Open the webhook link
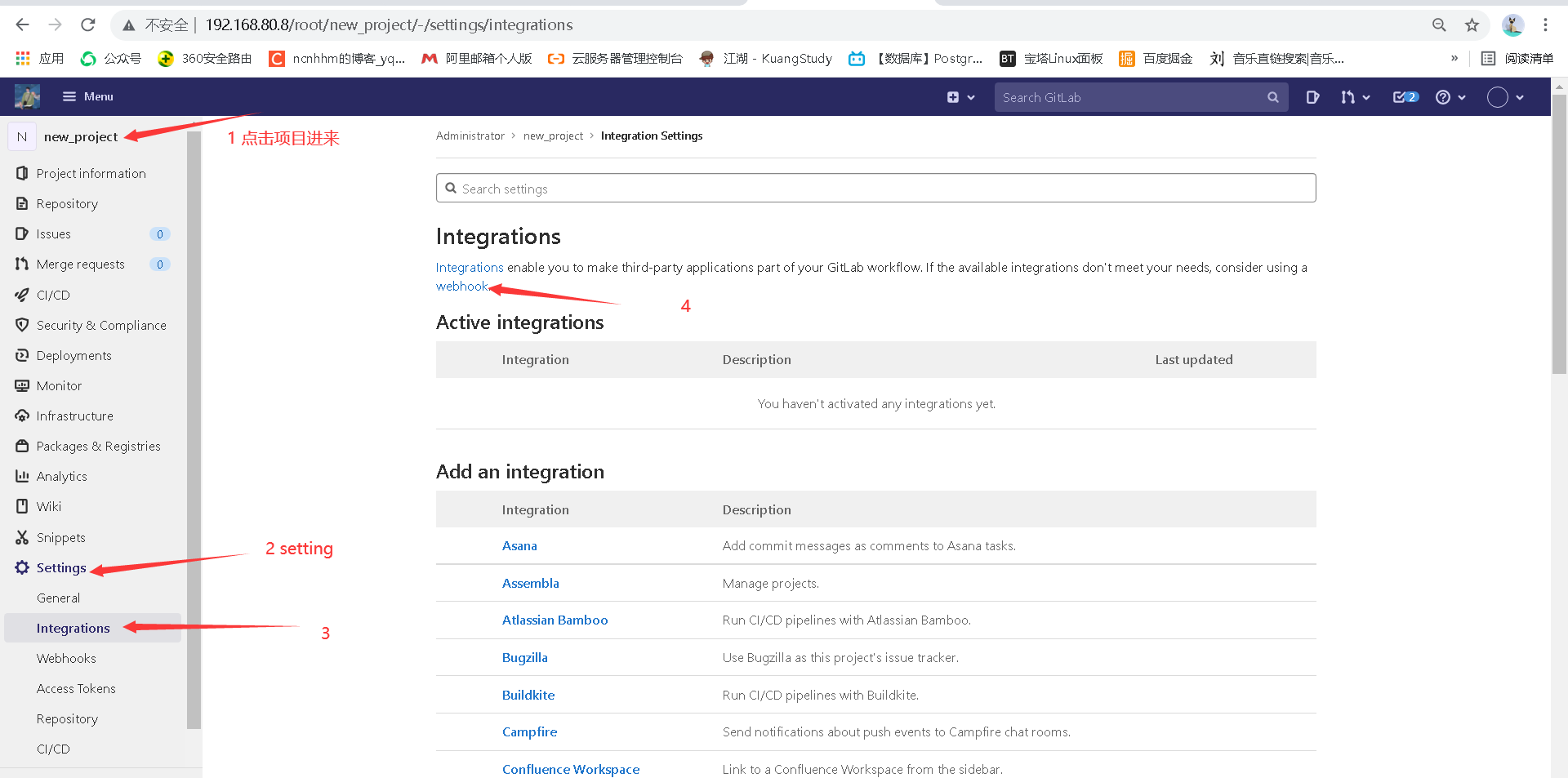 coord(461,286)
